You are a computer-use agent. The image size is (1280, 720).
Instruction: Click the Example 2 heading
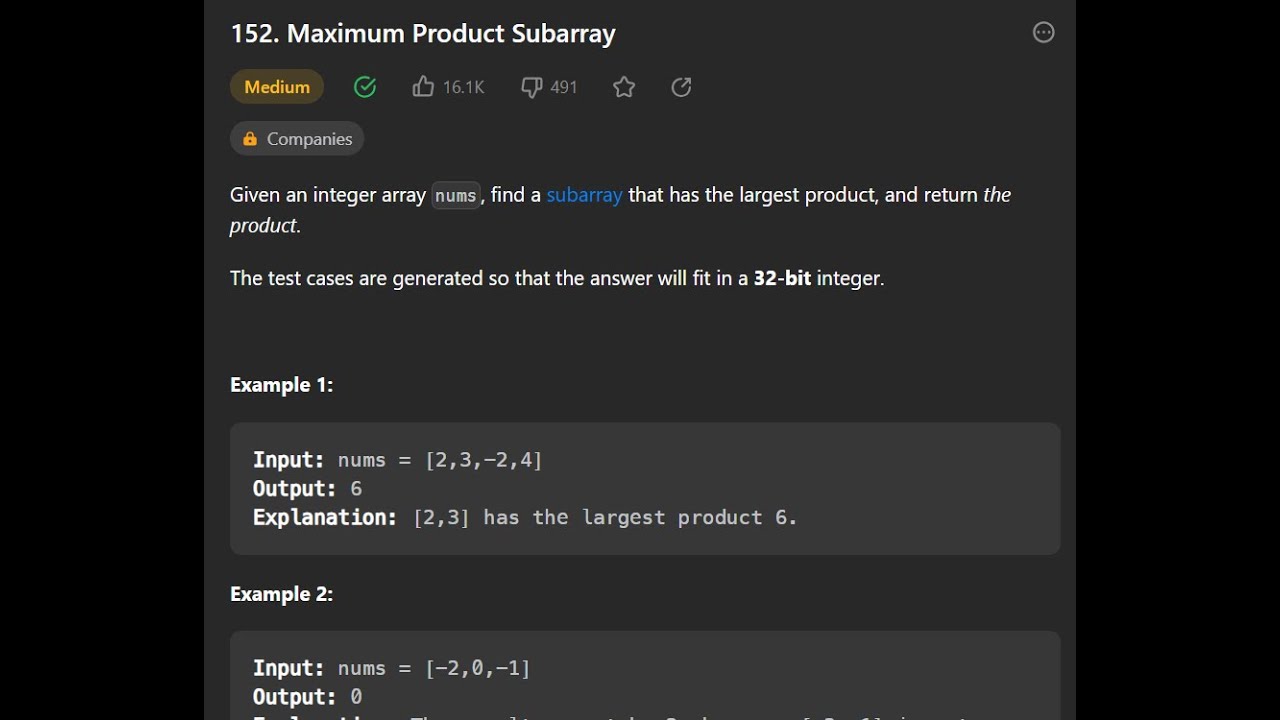point(281,594)
